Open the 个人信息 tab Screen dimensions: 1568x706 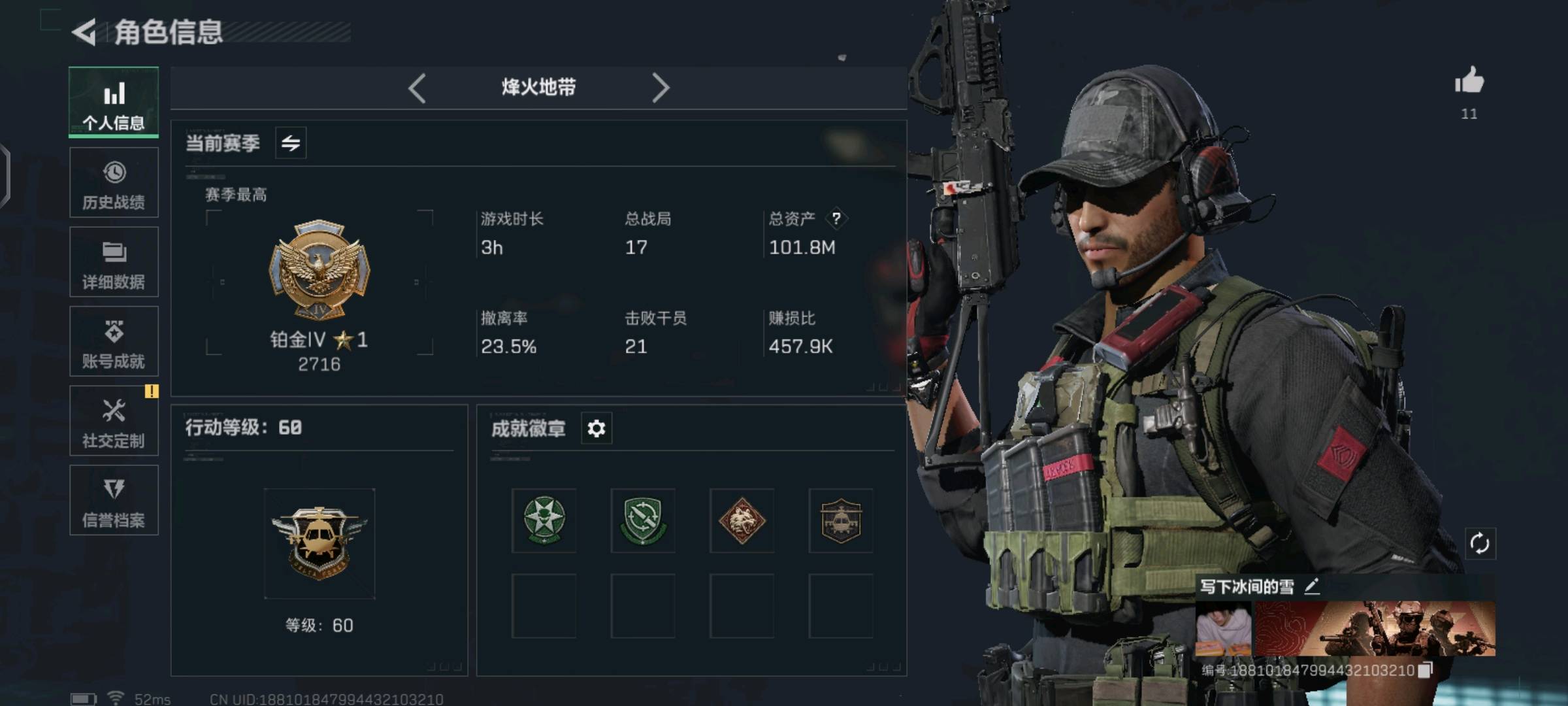point(114,103)
